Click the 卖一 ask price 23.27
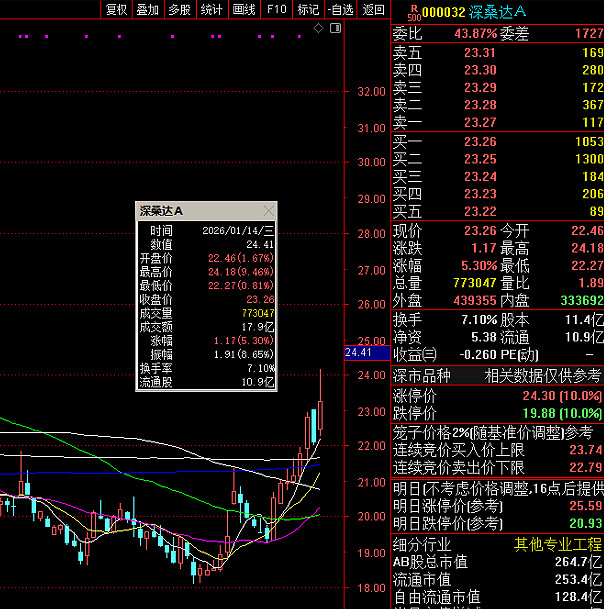The height and width of the screenshot is (609, 604). point(480,122)
